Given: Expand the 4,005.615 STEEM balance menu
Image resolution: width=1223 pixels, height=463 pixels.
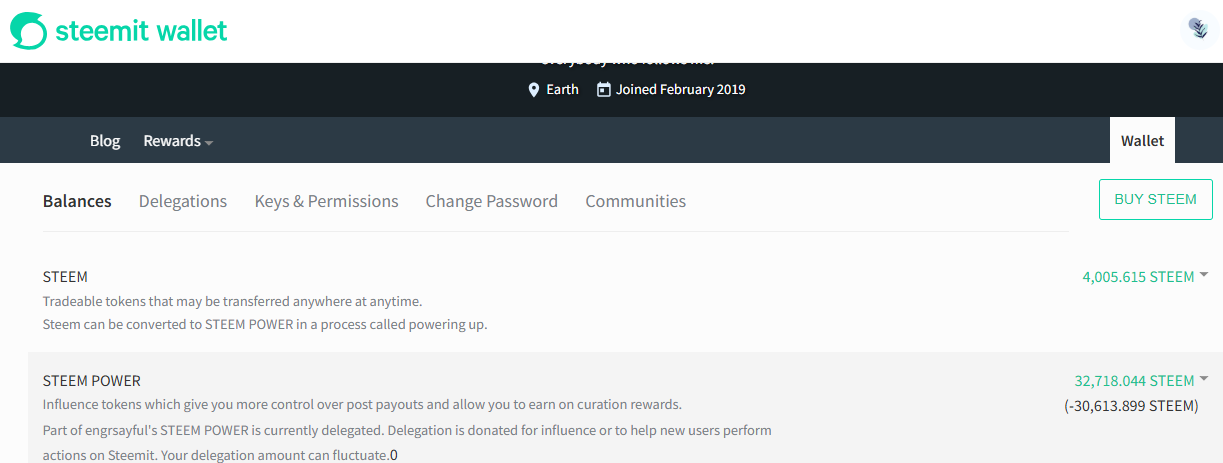Looking at the screenshot, I should pos(1145,277).
